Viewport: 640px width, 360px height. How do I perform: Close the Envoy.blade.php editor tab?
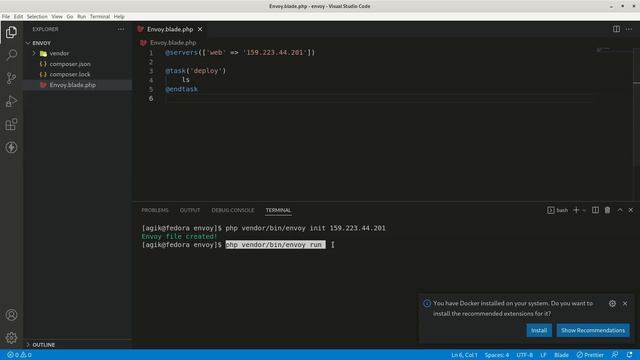coord(200,29)
